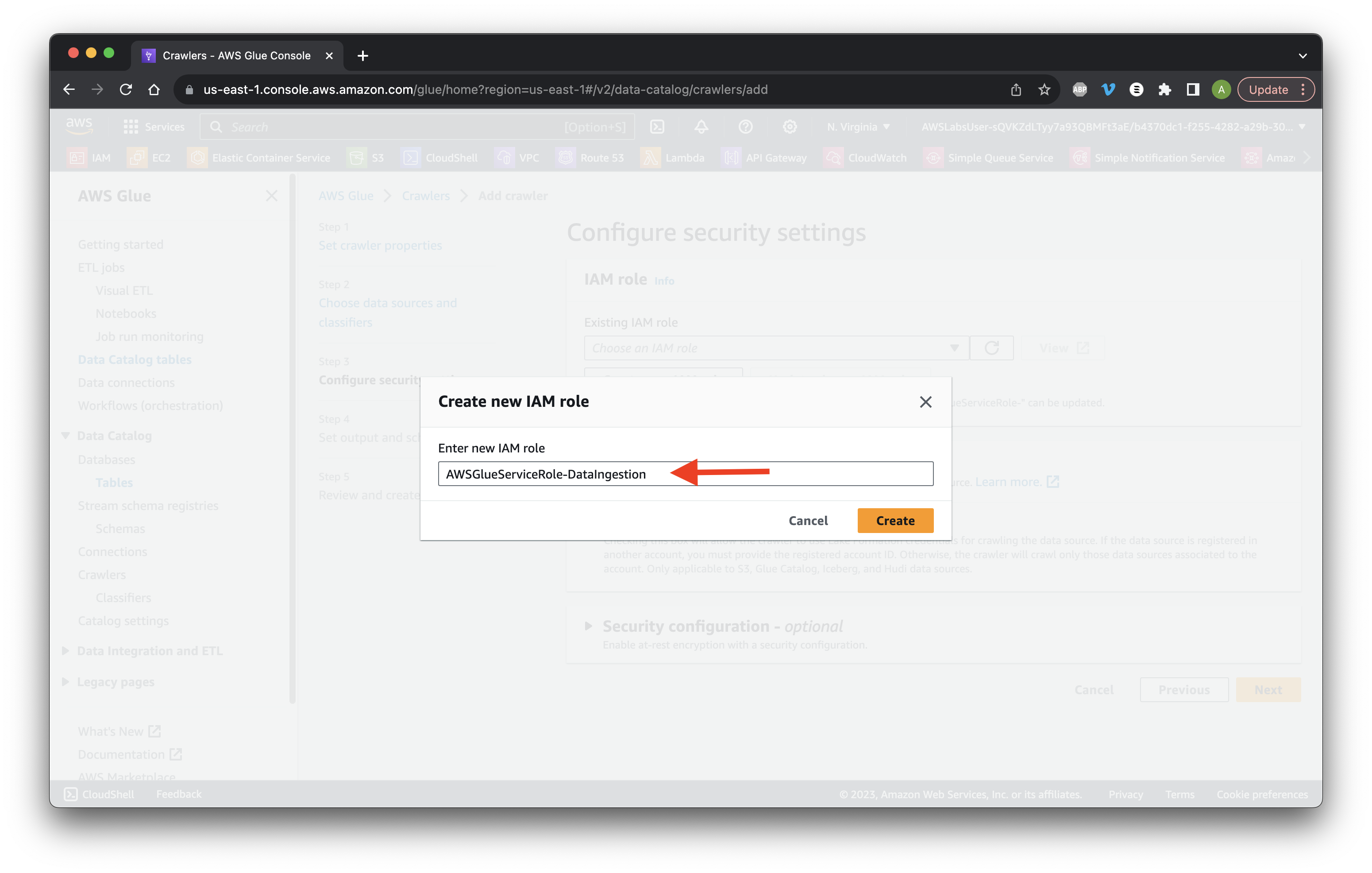The width and height of the screenshot is (1372, 873).
Task: Open the N. Virginia region dropdown
Action: pos(859,127)
